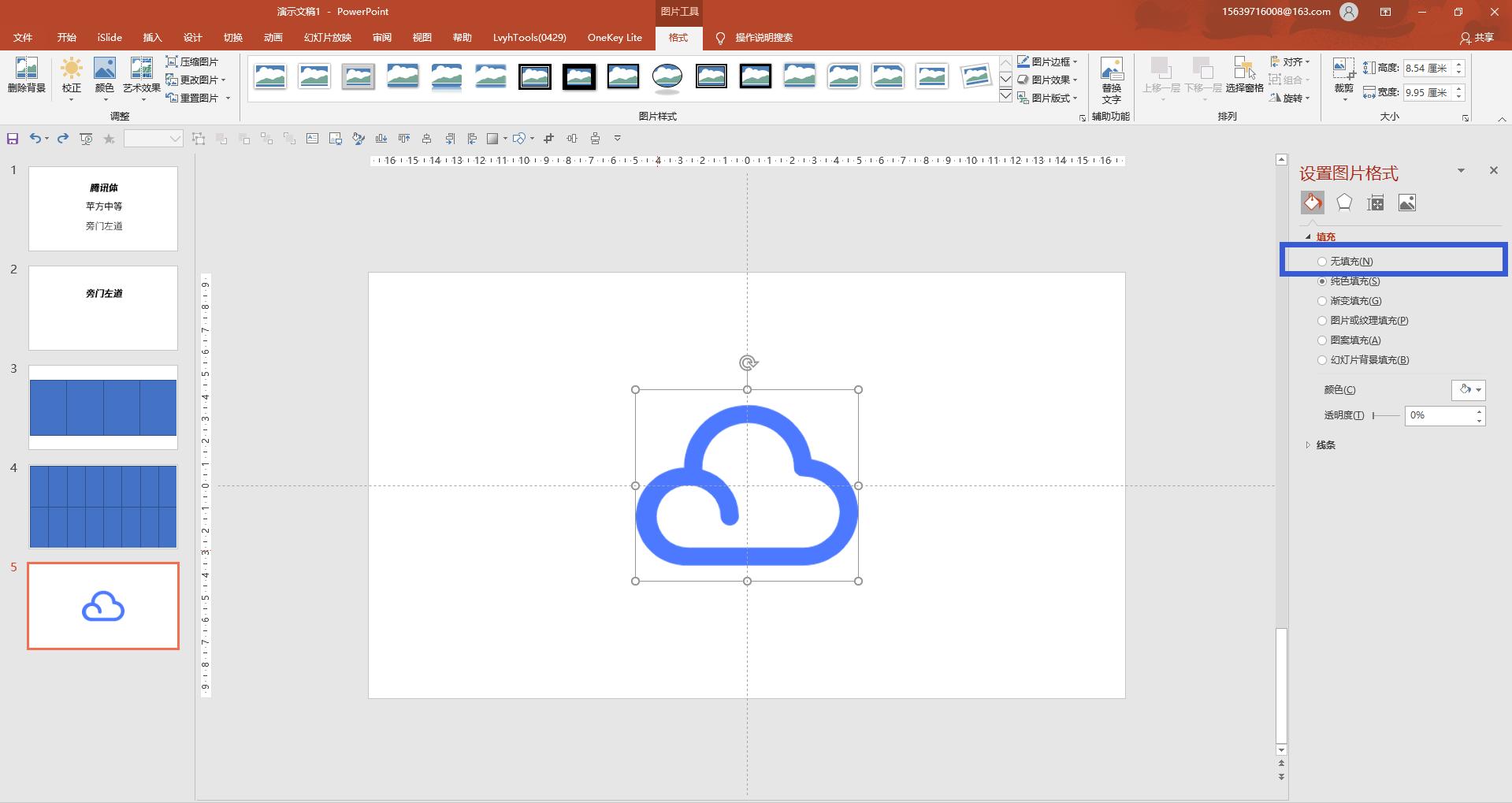This screenshot has height=803, width=1512.
Task: Open ribbon display options
Action: 1385,12
